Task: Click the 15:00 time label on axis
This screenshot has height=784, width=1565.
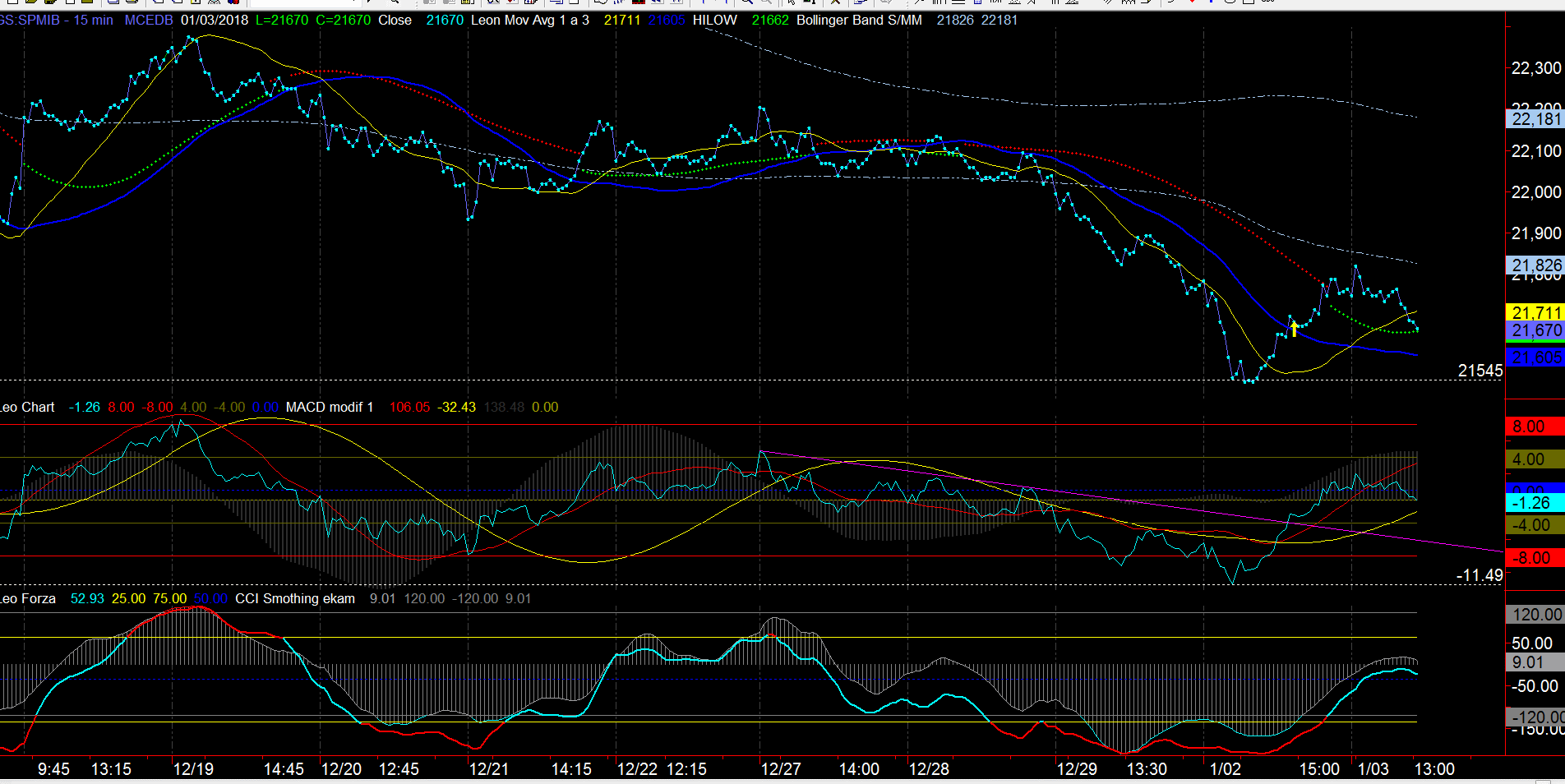Action: (1319, 769)
